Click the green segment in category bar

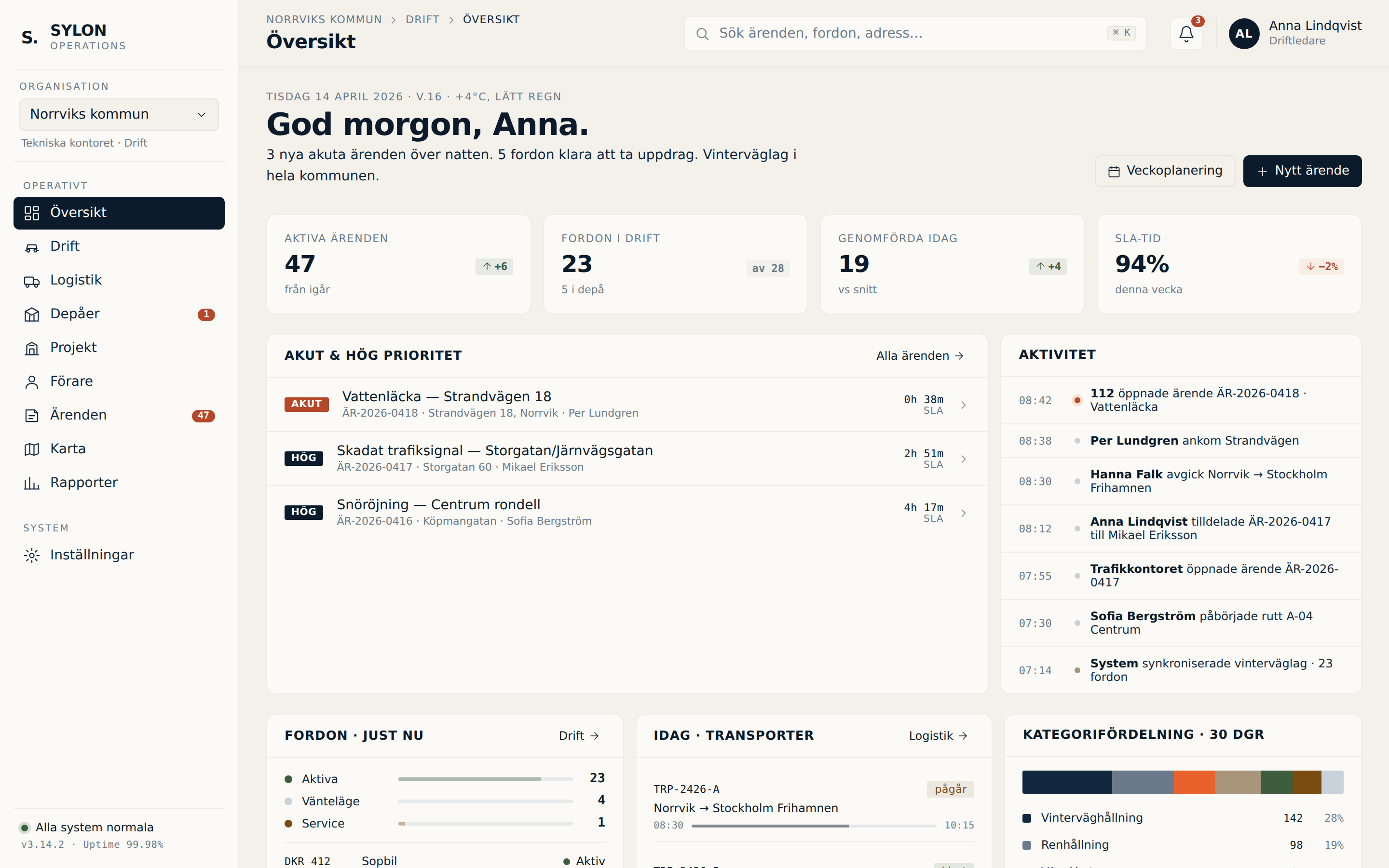[1277, 783]
